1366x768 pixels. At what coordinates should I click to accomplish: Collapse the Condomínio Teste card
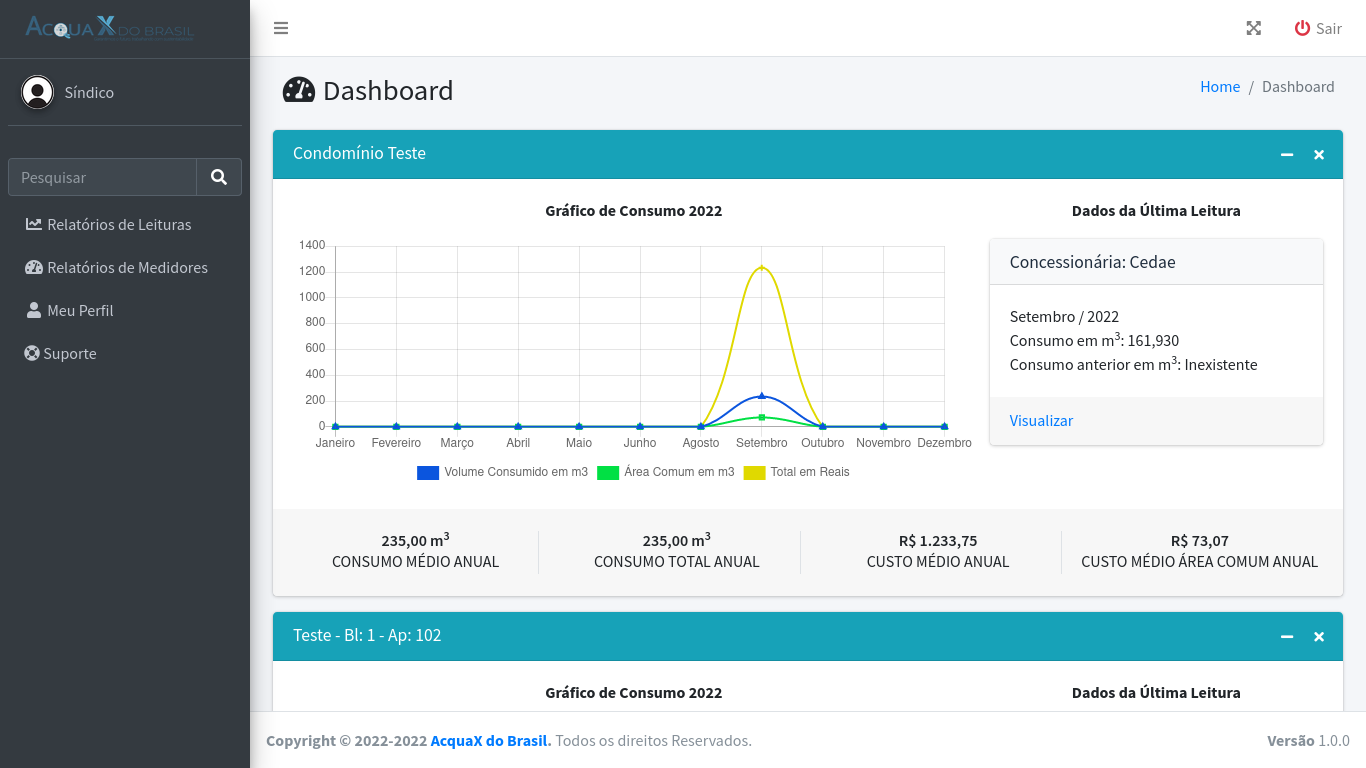tap(1287, 154)
